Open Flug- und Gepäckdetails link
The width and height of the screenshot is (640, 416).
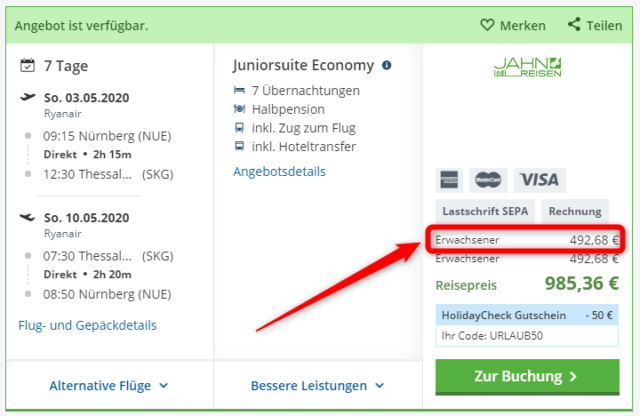pyautogui.click(x=87, y=325)
